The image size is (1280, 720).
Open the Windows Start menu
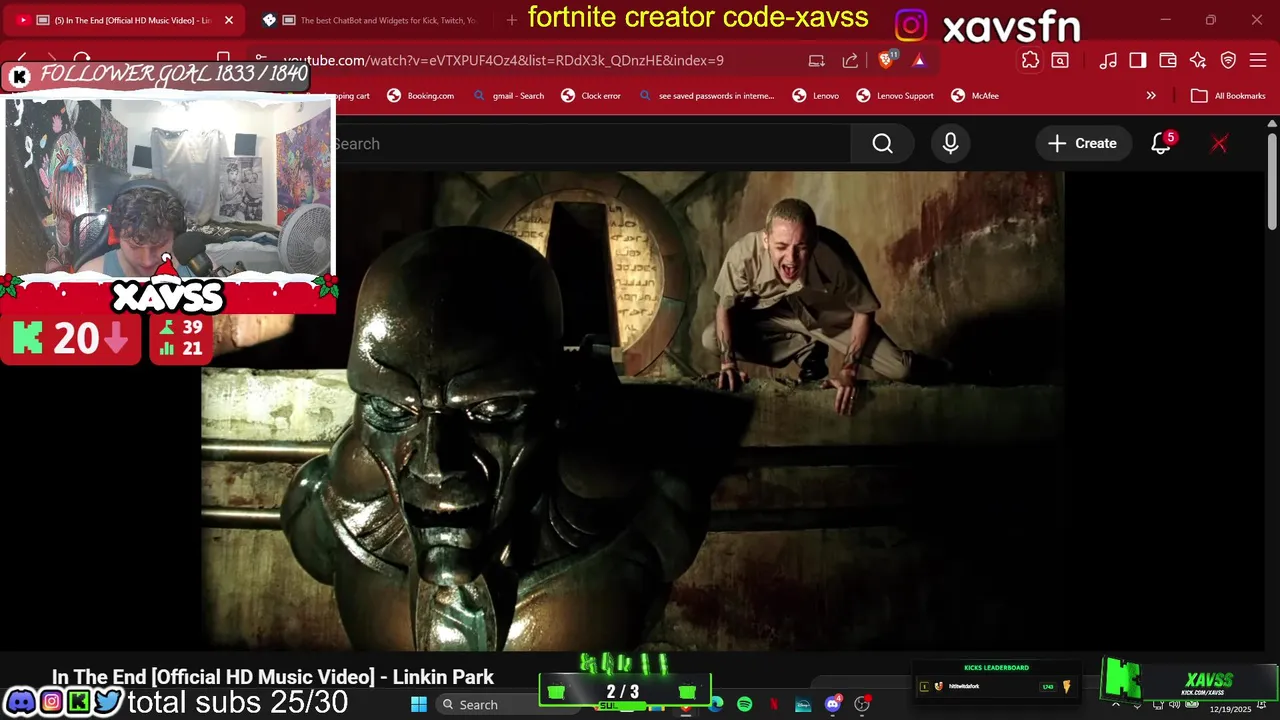pos(419,704)
